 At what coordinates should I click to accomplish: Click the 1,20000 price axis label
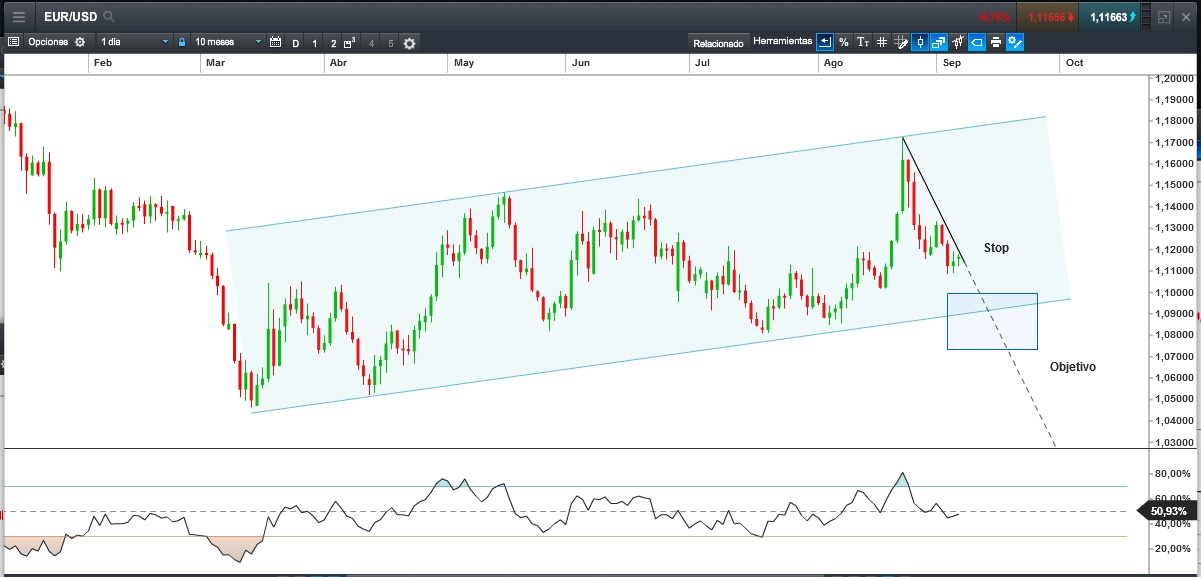click(1174, 78)
